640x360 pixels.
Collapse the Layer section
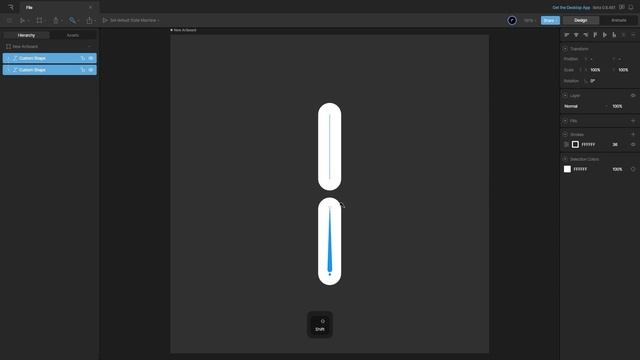[565, 96]
